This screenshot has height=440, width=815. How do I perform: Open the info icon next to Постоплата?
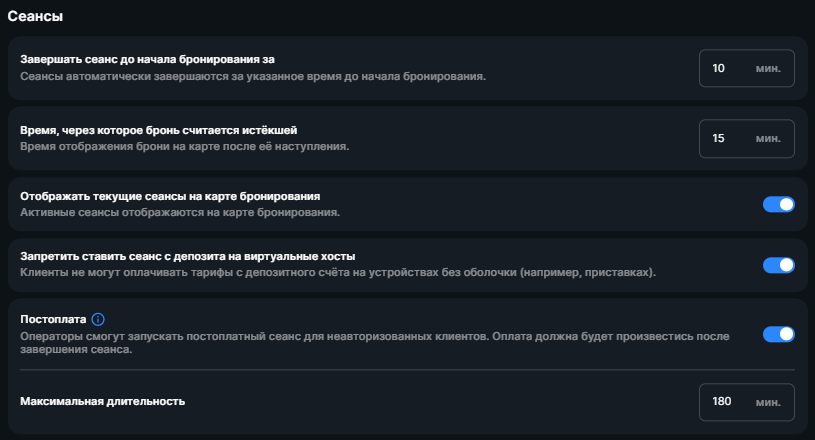98,319
